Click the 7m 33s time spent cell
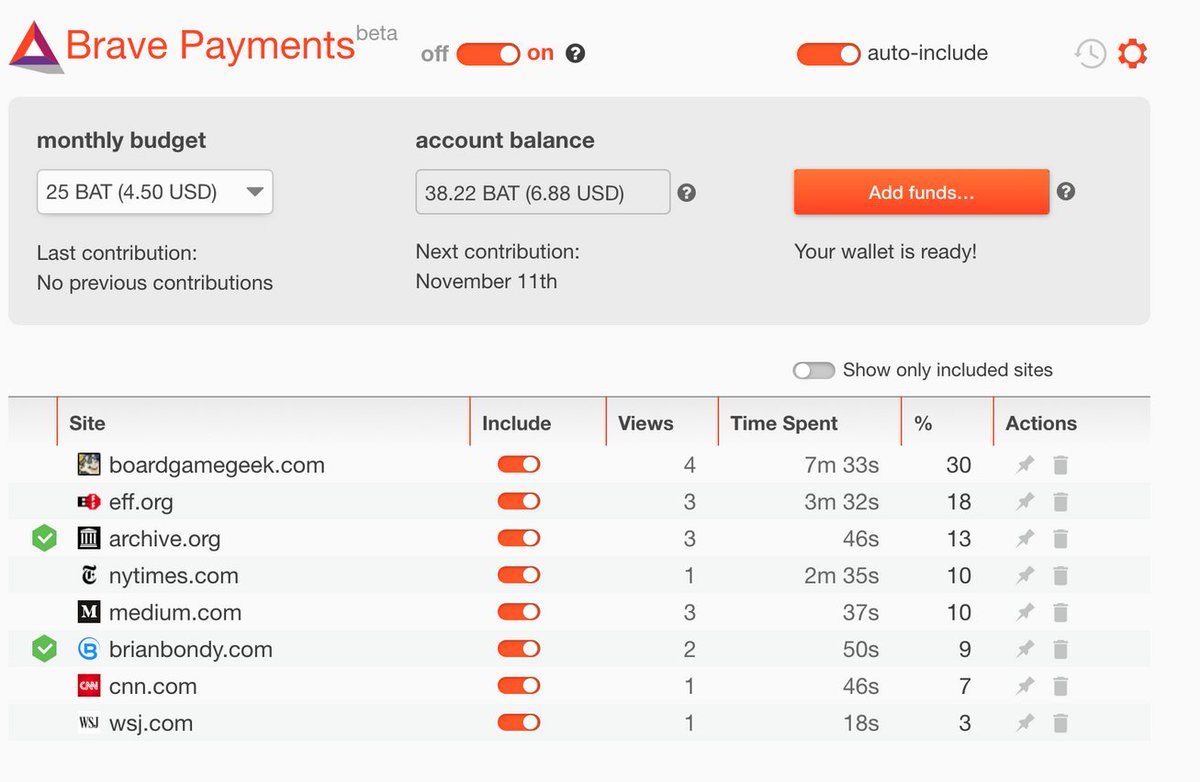 (842, 465)
